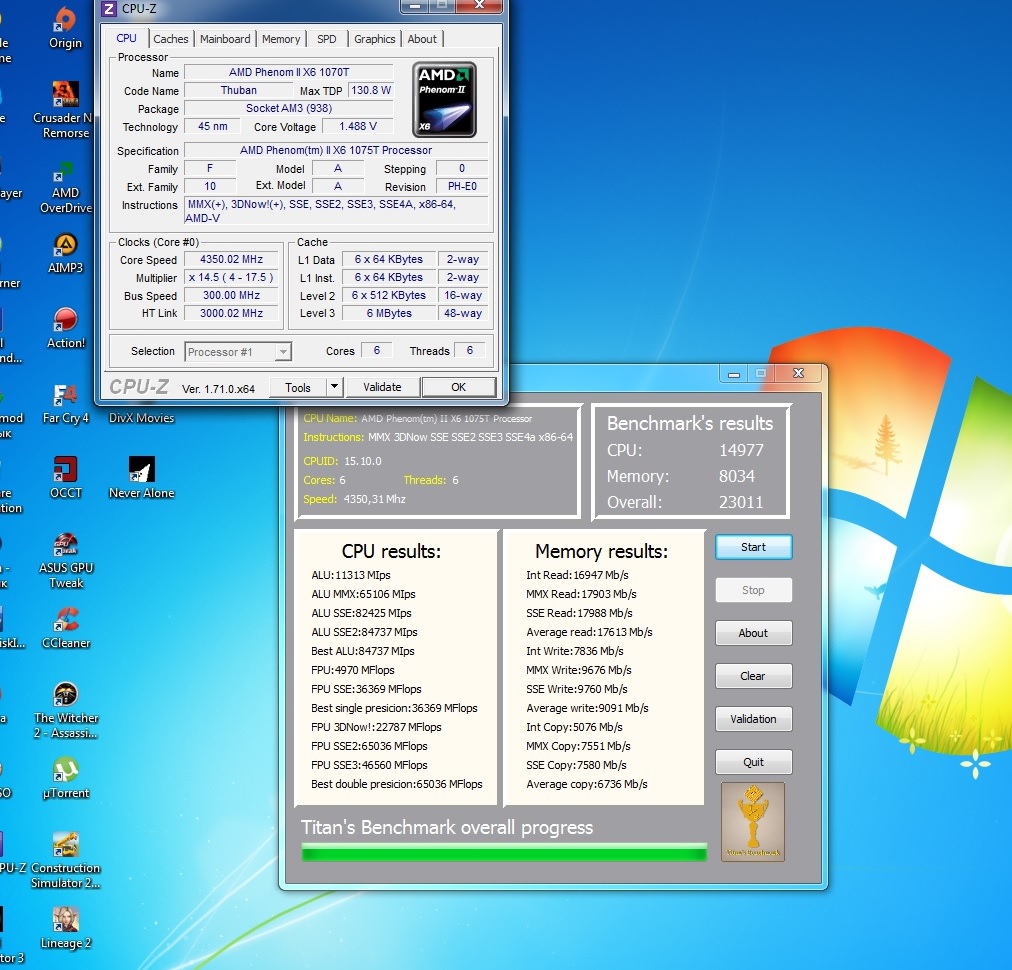The image size is (1012, 970).
Task: Launch ASUS GPU Tweak icon
Action: [65, 561]
